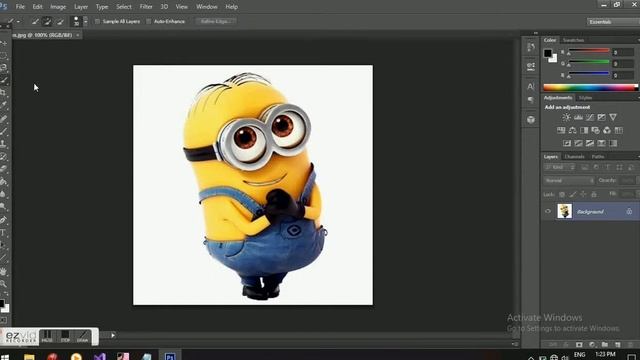This screenshot has width=640, height=360.
Task: Select the Move tool
Action: pyautogui.click(x=4, y=43)
